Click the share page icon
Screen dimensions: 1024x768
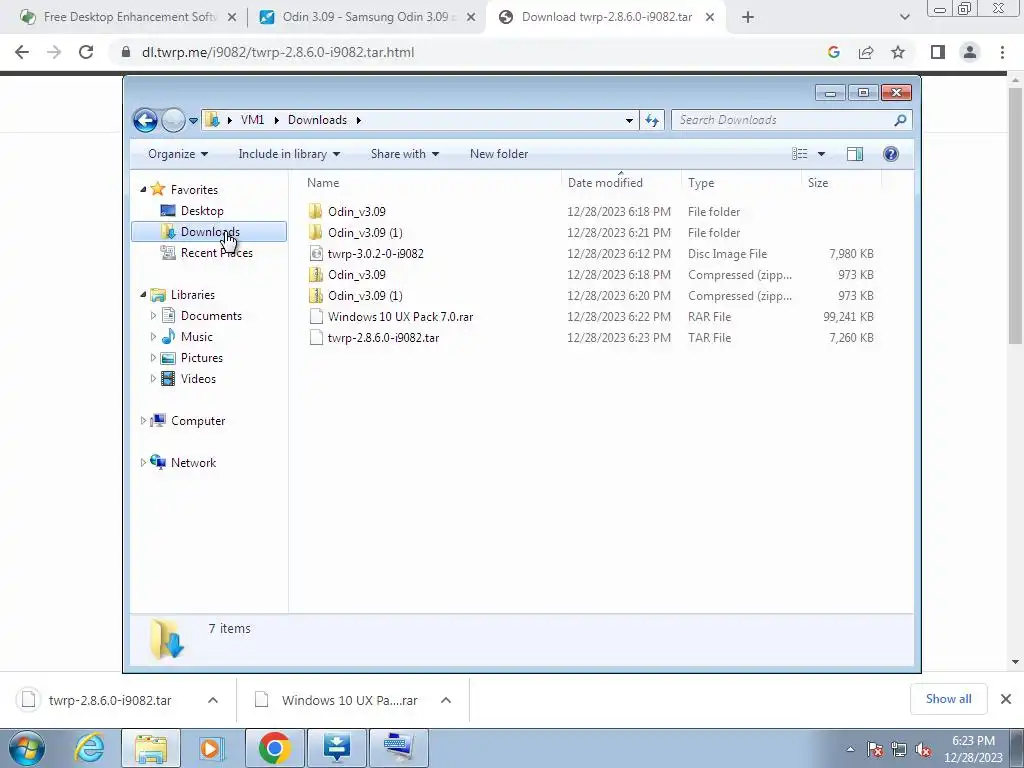[x=866, y=52]
